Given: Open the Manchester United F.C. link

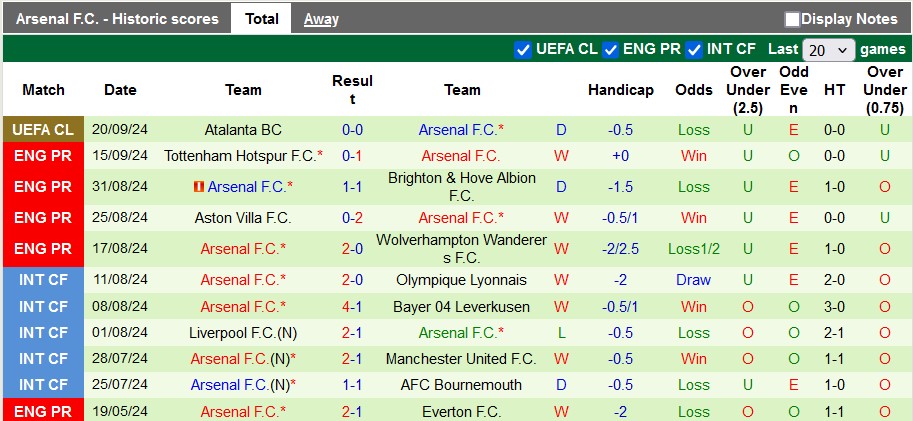Looking at the screenshot, I should 462,359.
